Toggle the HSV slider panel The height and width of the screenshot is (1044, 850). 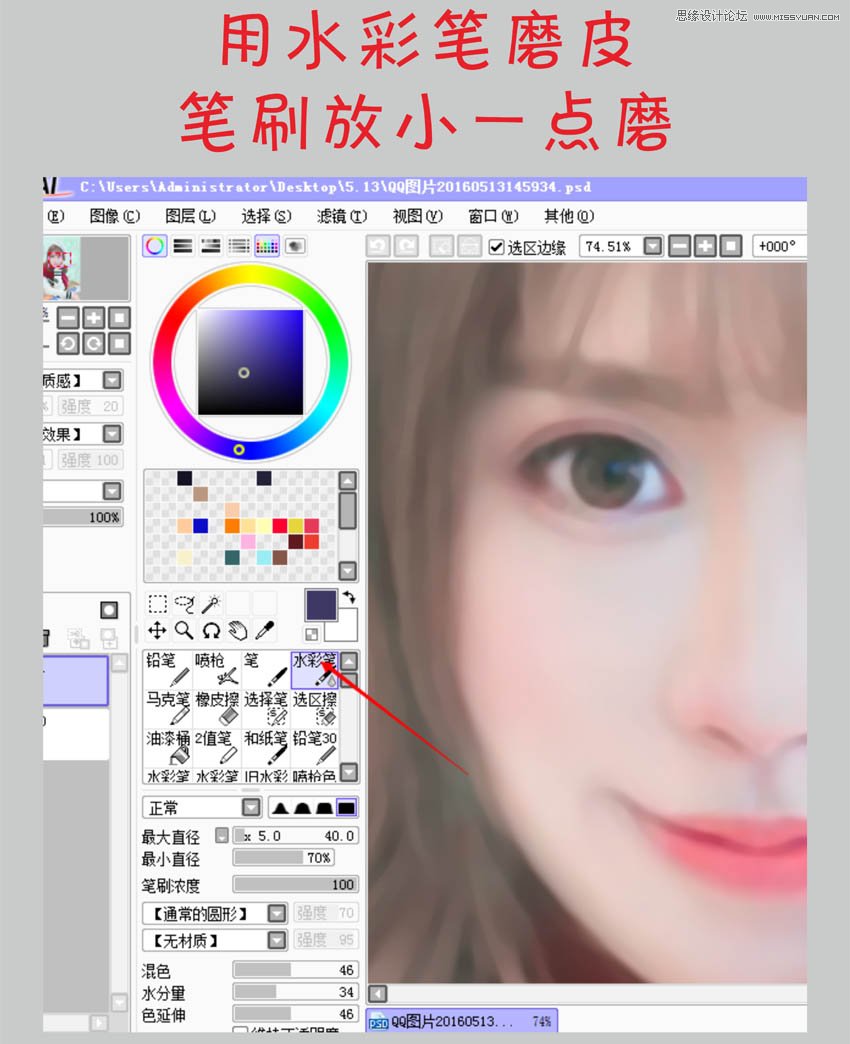coord(211,246)
